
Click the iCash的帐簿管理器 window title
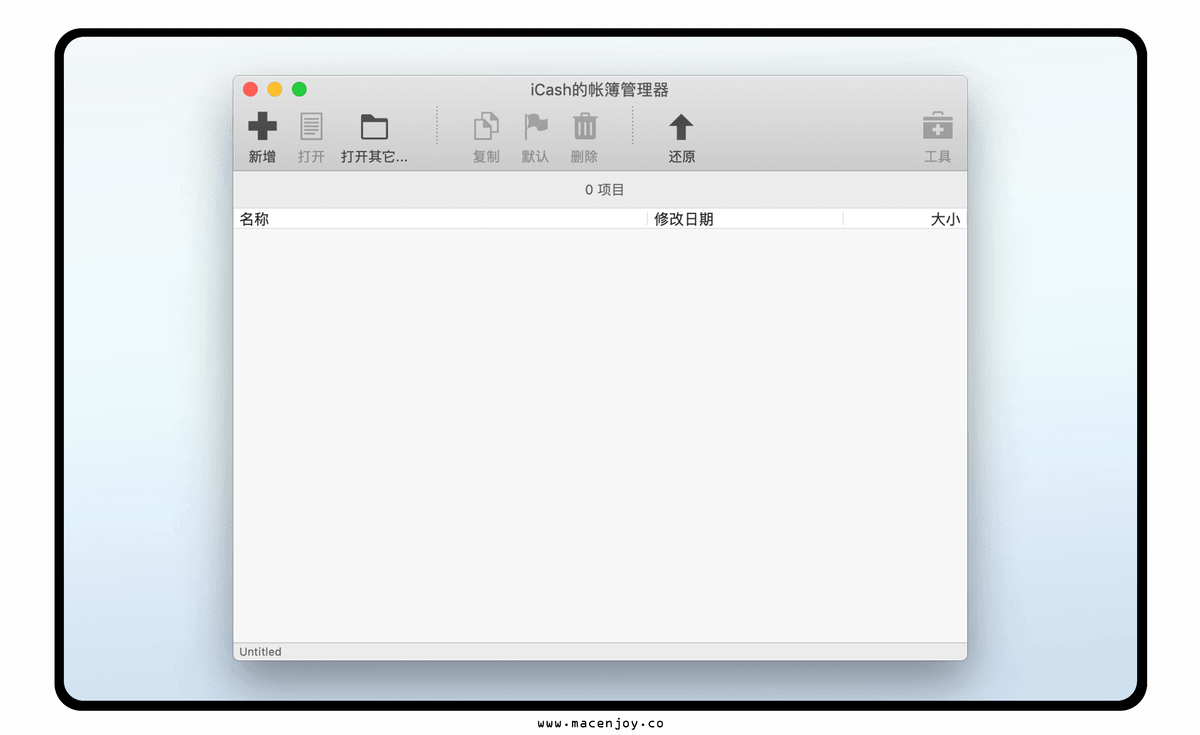600,90
